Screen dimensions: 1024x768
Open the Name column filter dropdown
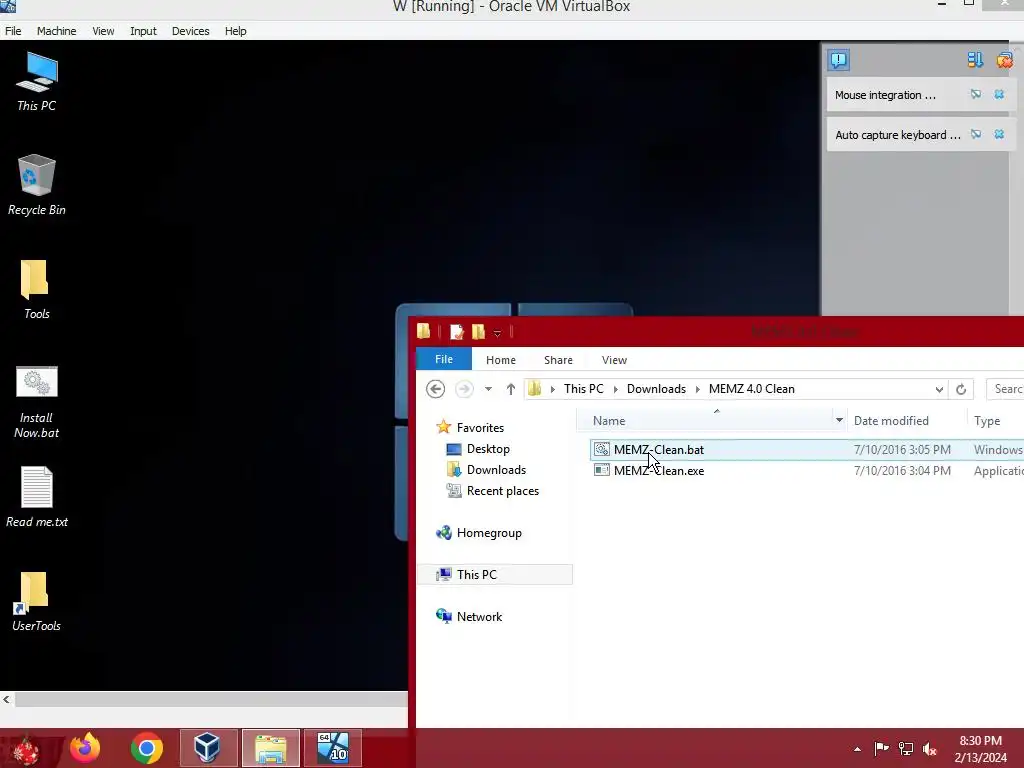(x=839, y=421)
